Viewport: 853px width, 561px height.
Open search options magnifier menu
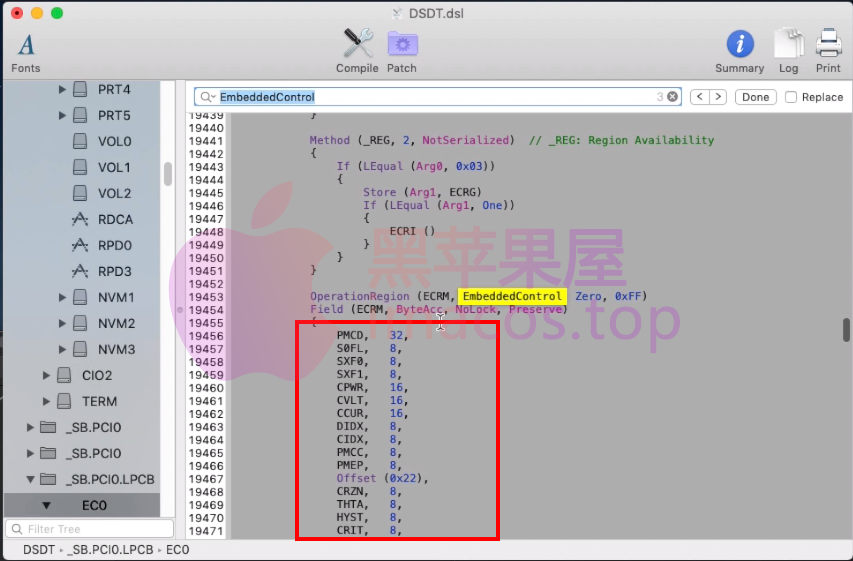coord(208,97)
